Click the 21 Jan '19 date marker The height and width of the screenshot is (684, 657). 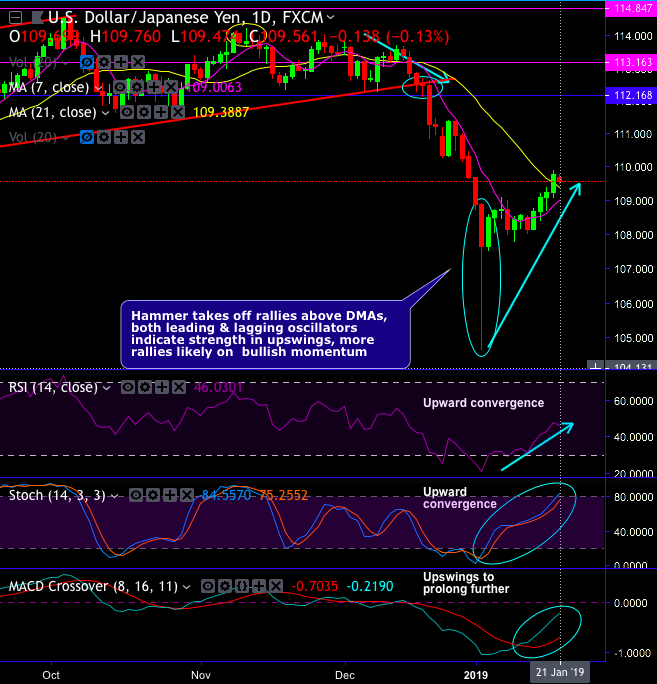[x=560, y=672]
